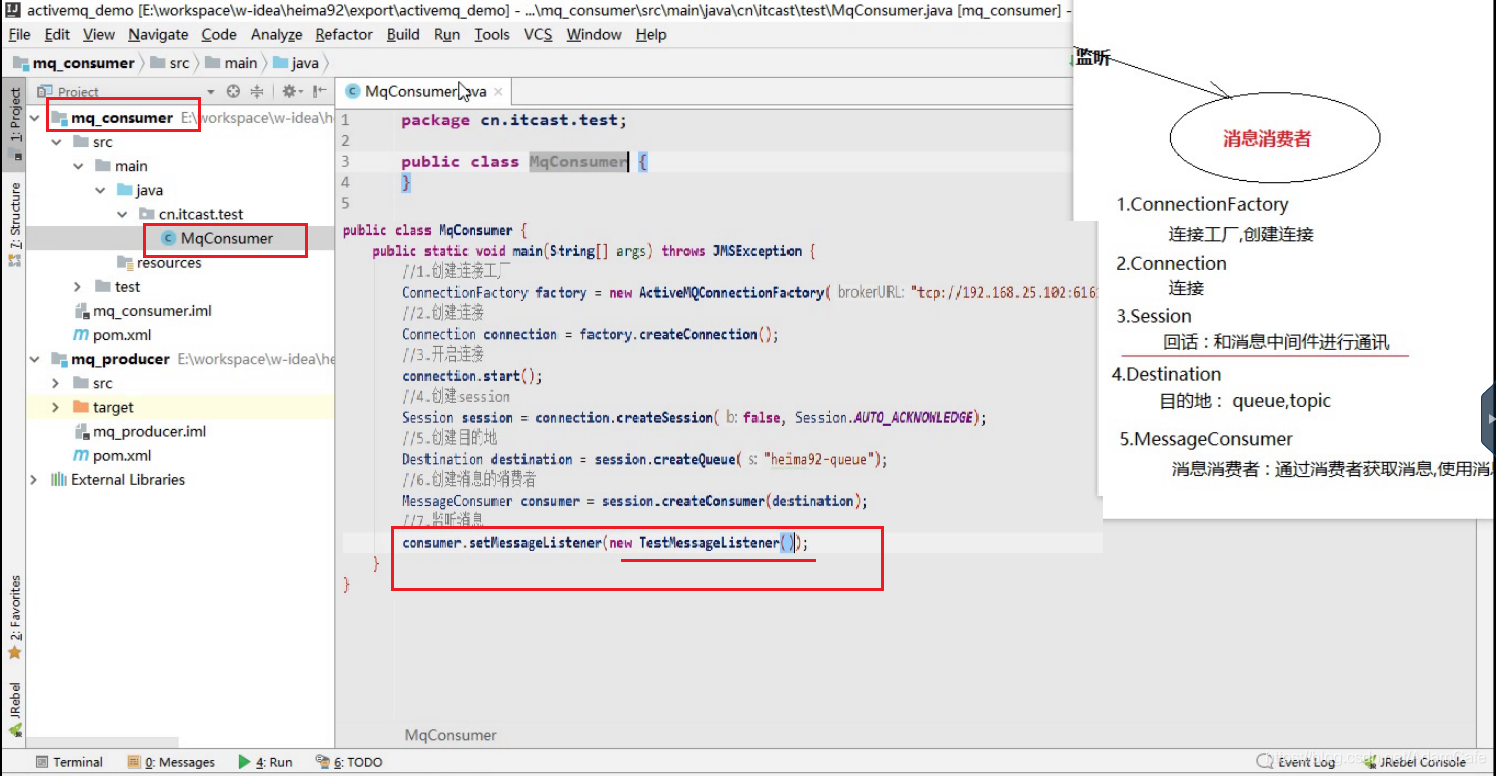
Task: Click the External Libraries icon
Action: click(58, 480)
